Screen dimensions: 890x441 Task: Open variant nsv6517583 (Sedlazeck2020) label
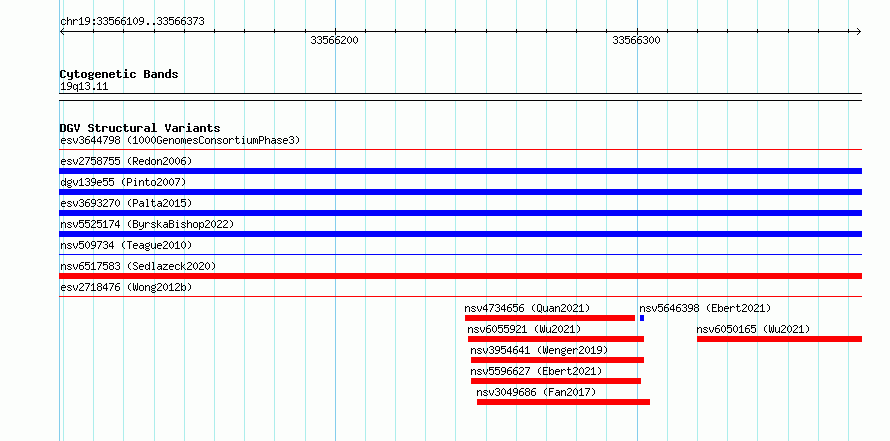tap(138, 266)
